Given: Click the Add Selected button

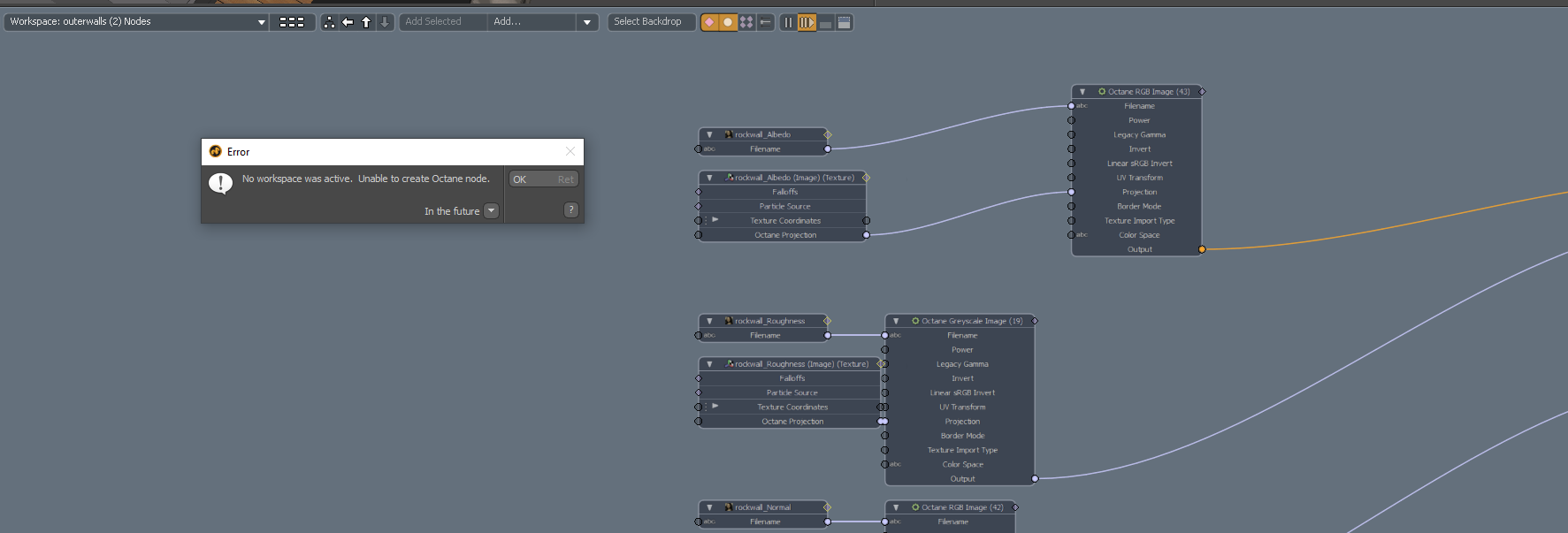Looking at the screenshot, I should 442,21.
